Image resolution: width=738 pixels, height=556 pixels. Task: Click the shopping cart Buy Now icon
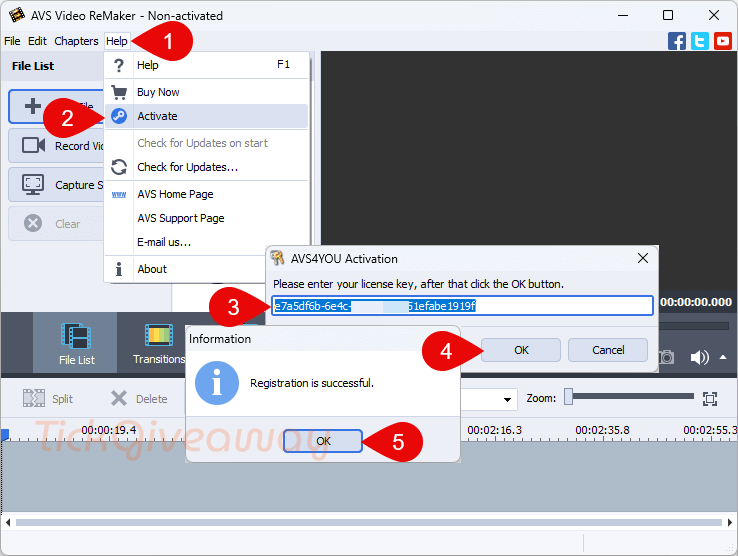(119, 92)
